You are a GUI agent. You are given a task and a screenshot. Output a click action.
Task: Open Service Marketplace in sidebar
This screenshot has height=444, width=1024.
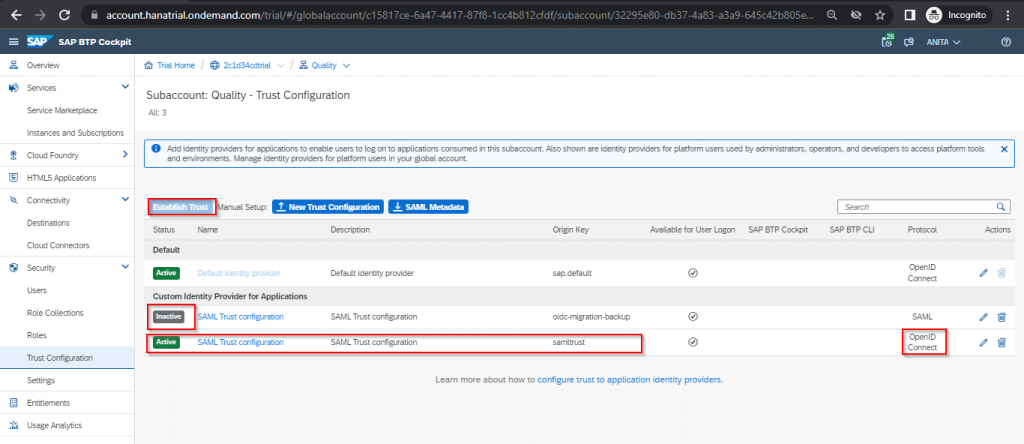coord(62,110)
